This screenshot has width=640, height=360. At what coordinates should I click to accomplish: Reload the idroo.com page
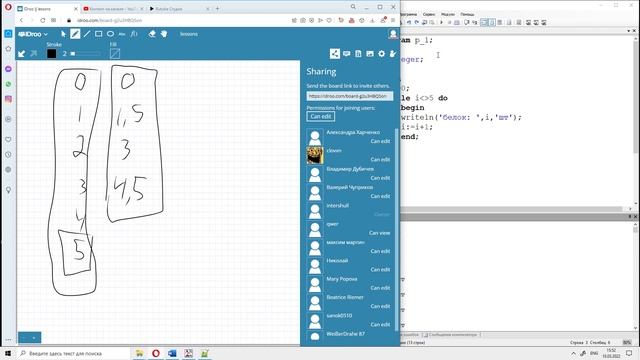pyautogui.click(x=42, y=20)
